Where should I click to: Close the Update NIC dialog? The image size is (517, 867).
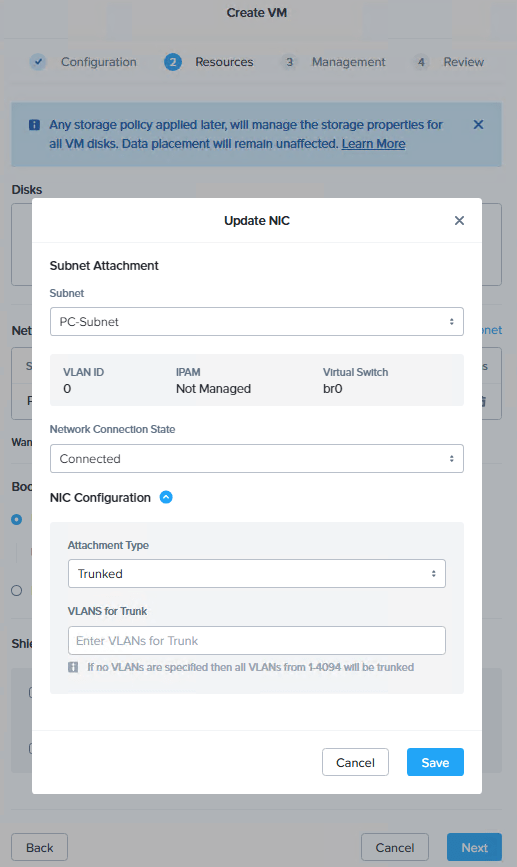point(459,221)
